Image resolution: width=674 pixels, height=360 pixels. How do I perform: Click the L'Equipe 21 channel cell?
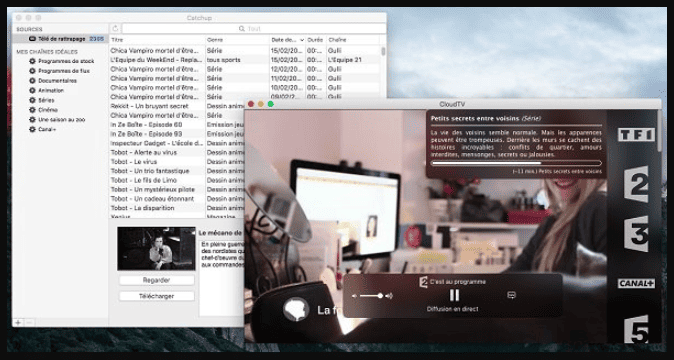[x=345, y=60]
